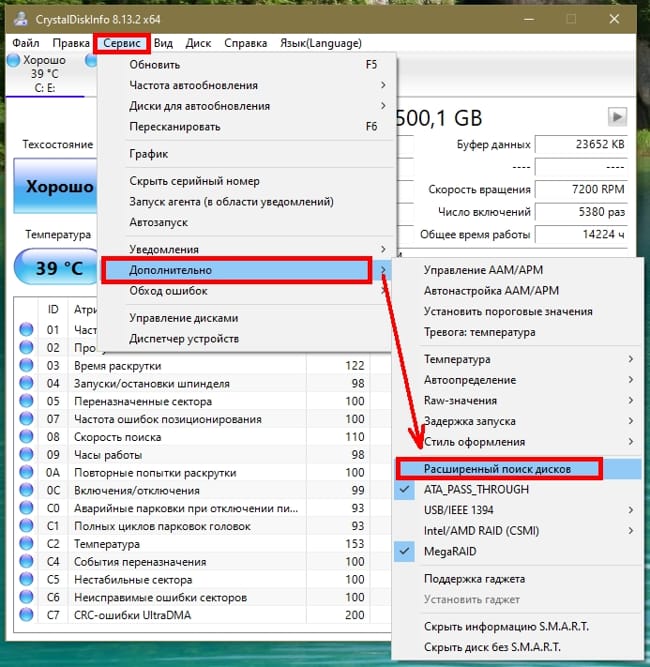This screenshot has width=650, height=667.
Task: Toggle Автозапуск option
Action: tap(246, 222)
